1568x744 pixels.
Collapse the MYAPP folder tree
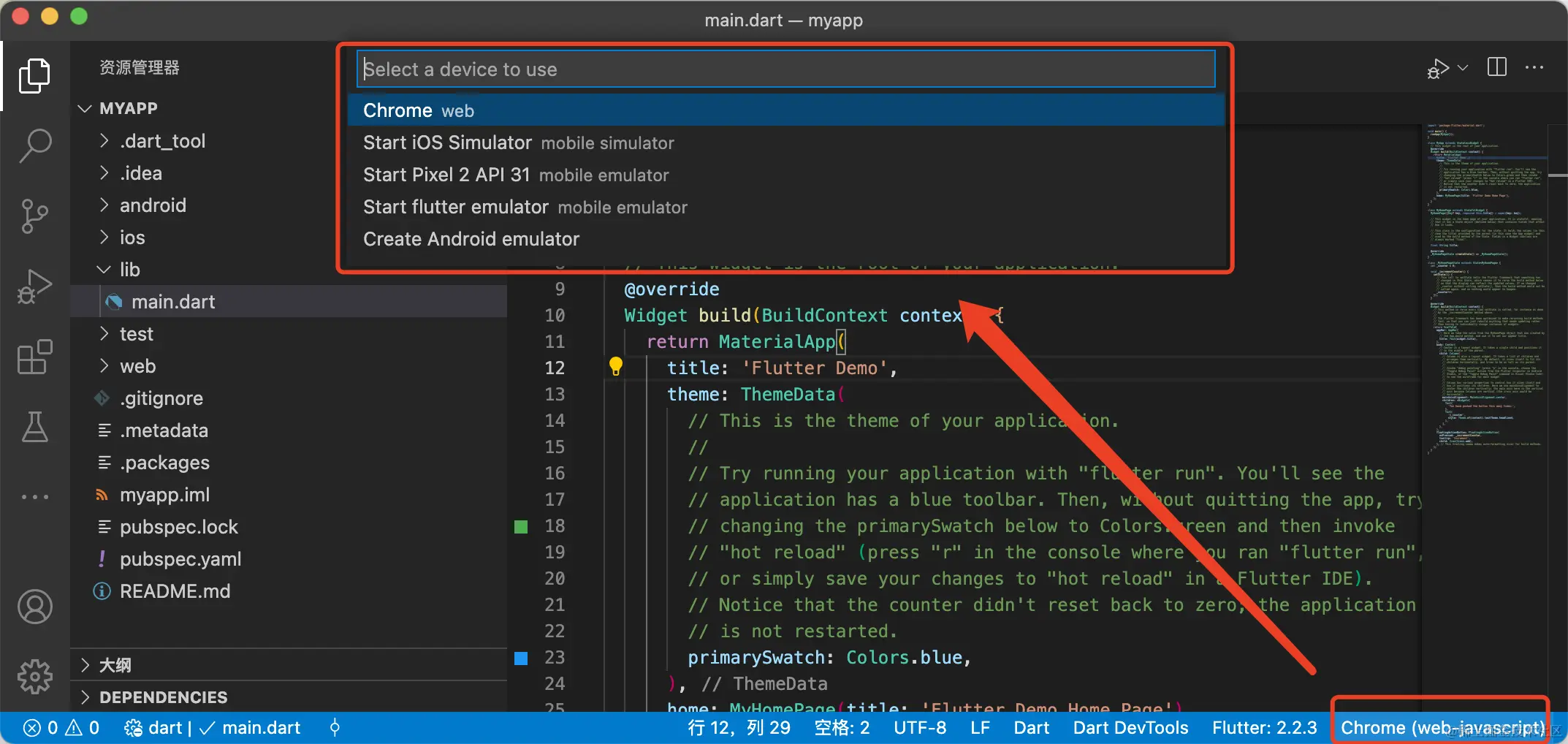(83, 107)
